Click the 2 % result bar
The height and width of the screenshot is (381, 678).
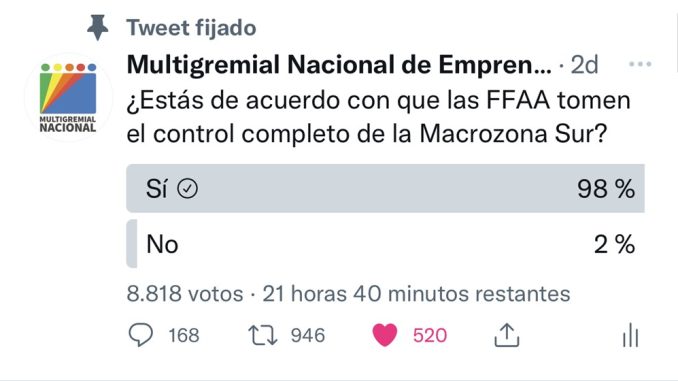[132, 244]
